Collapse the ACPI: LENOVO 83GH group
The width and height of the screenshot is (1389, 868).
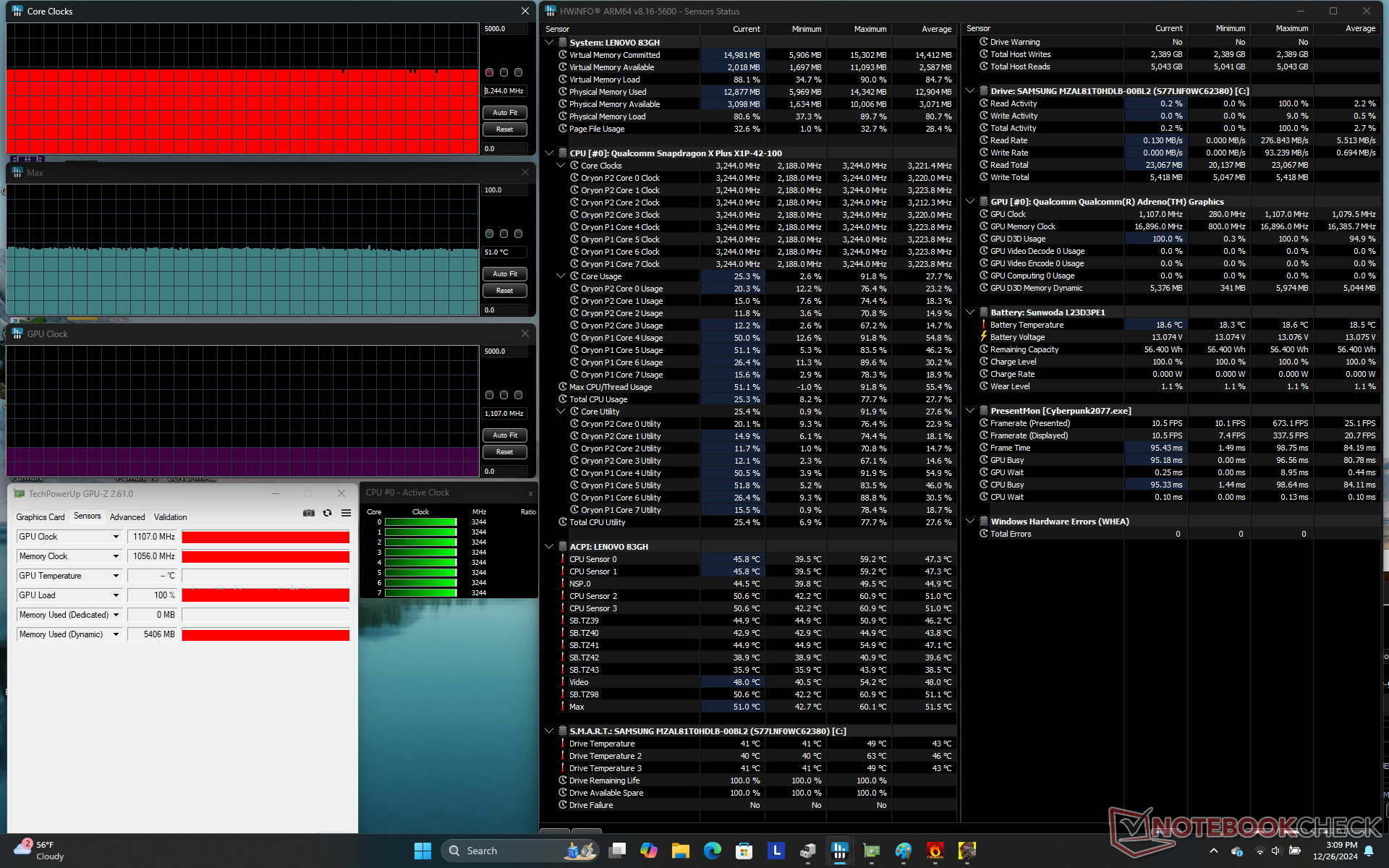[x=550, y=547]
